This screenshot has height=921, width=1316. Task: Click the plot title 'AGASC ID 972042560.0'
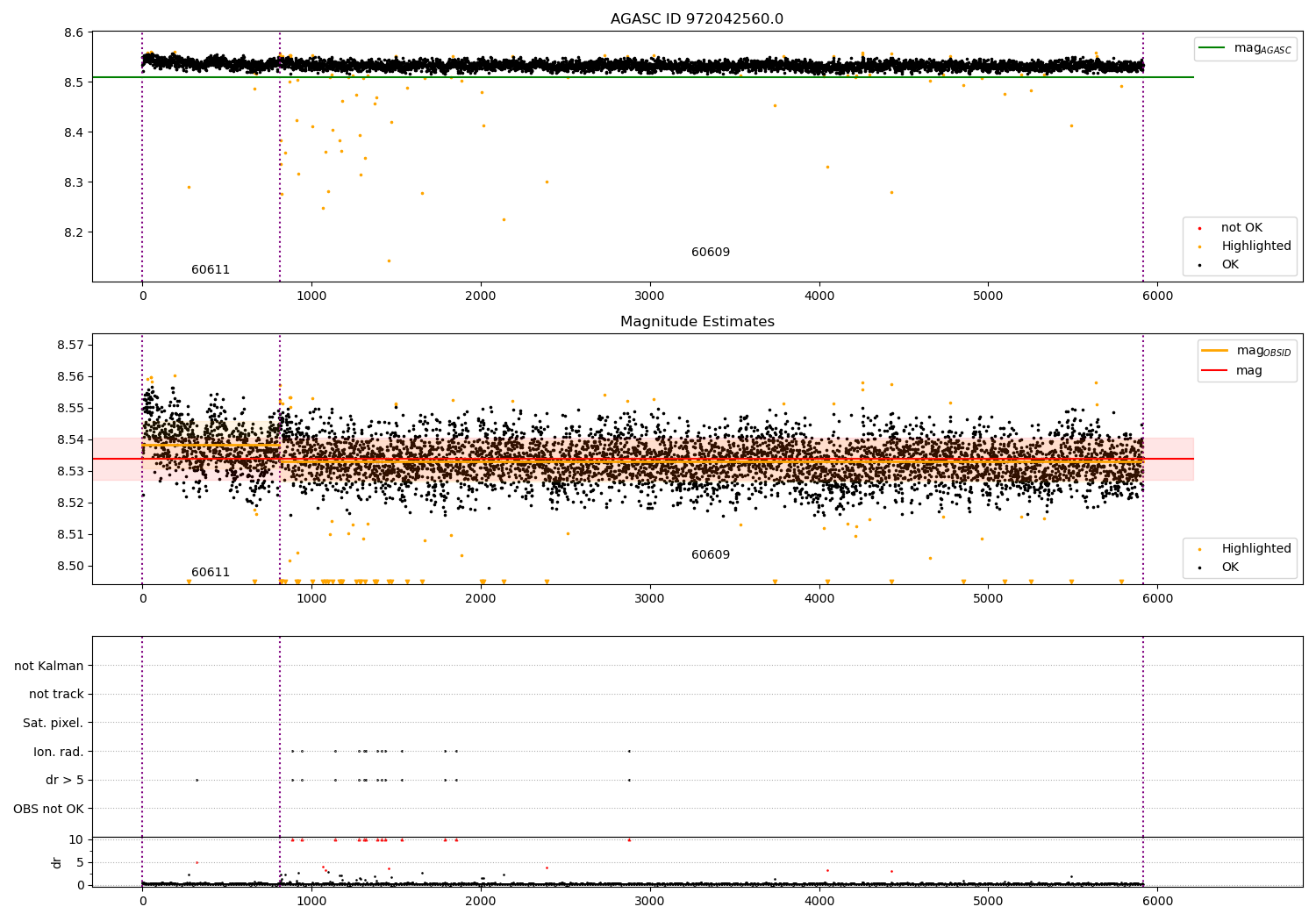(697, 19)
